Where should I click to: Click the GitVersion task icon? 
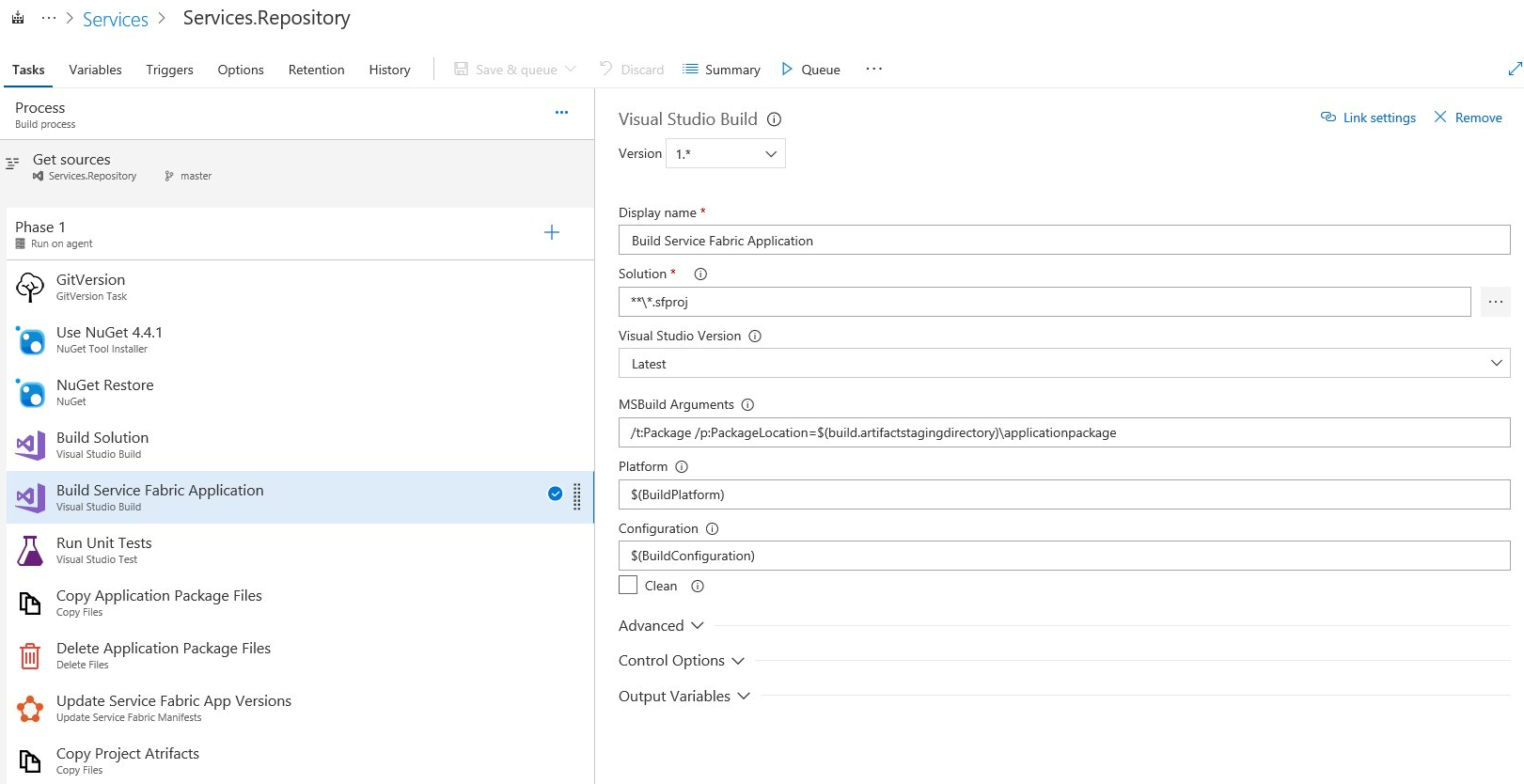30,288
